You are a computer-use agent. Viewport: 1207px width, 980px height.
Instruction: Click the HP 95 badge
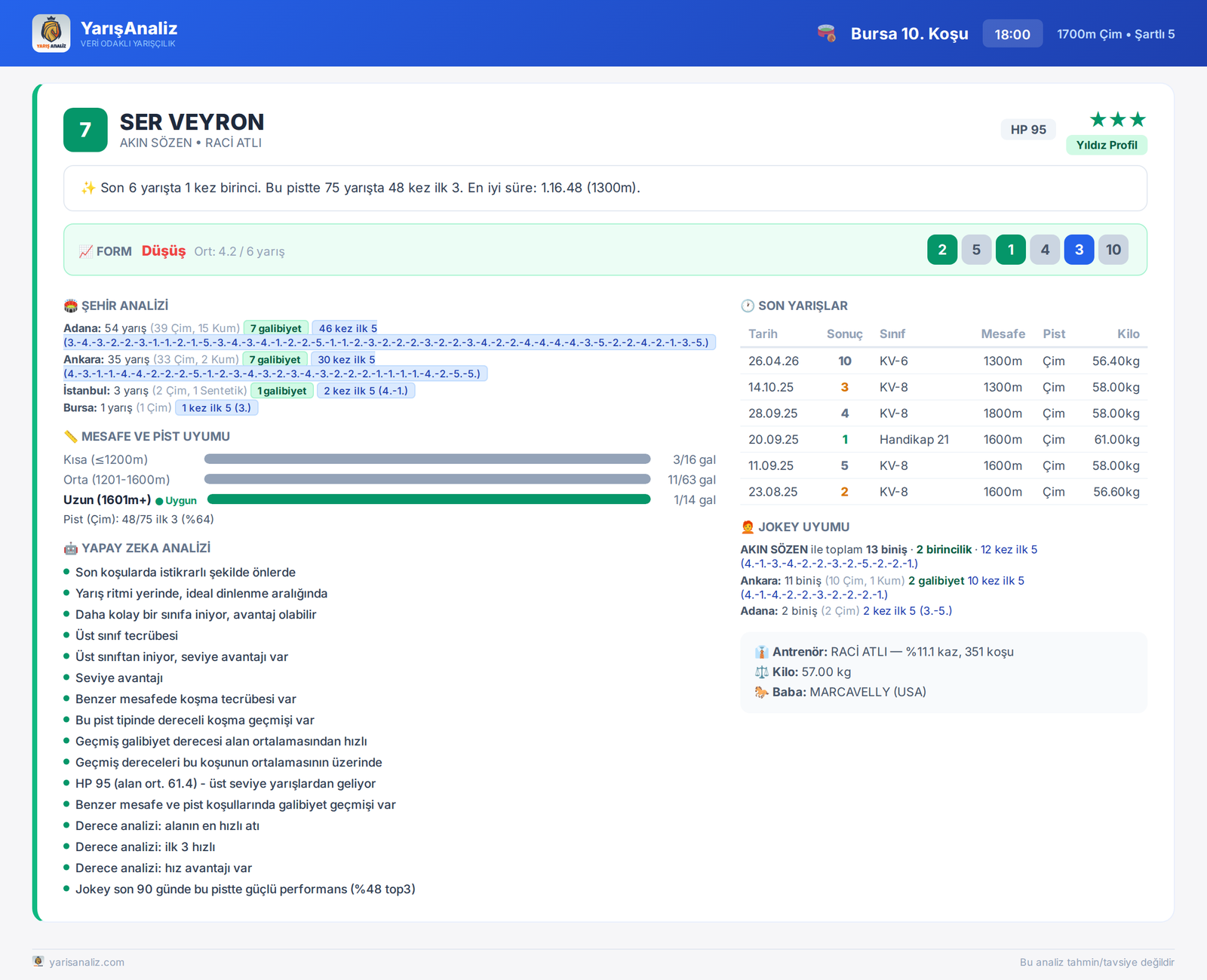pos(1028,130)
